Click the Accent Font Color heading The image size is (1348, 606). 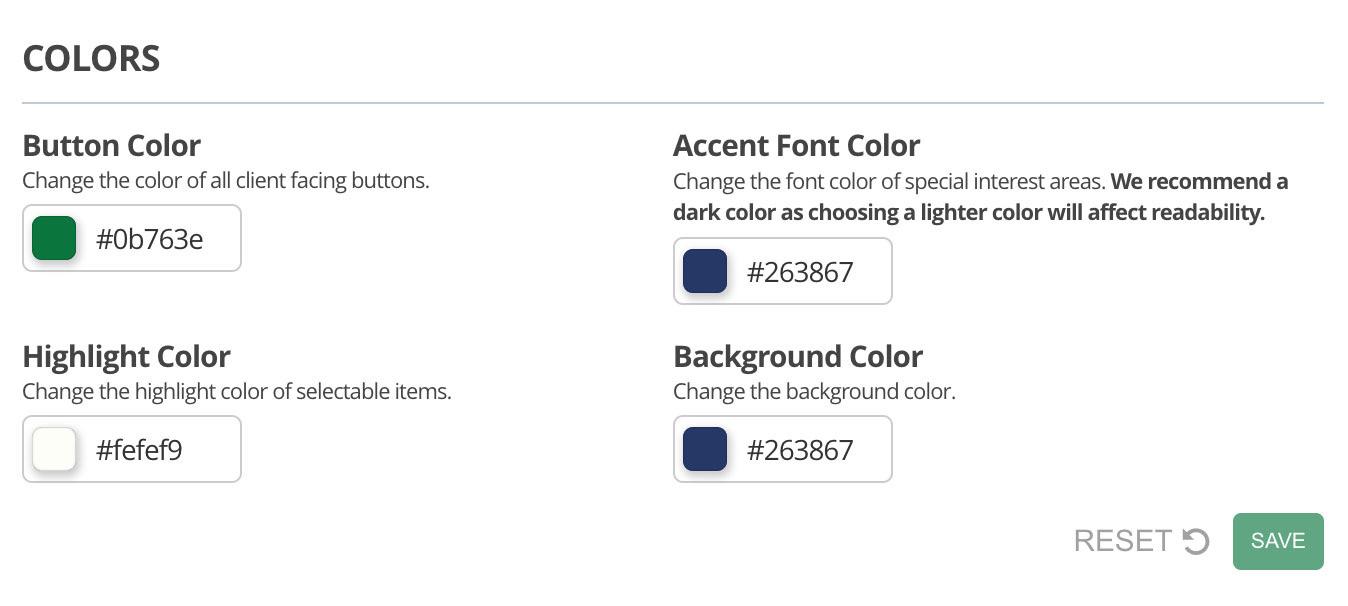796,146
